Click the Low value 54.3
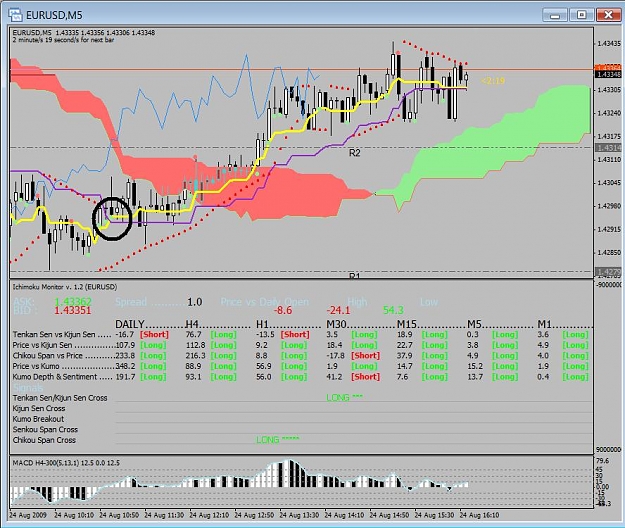The image size is (625, 528). 393,310
